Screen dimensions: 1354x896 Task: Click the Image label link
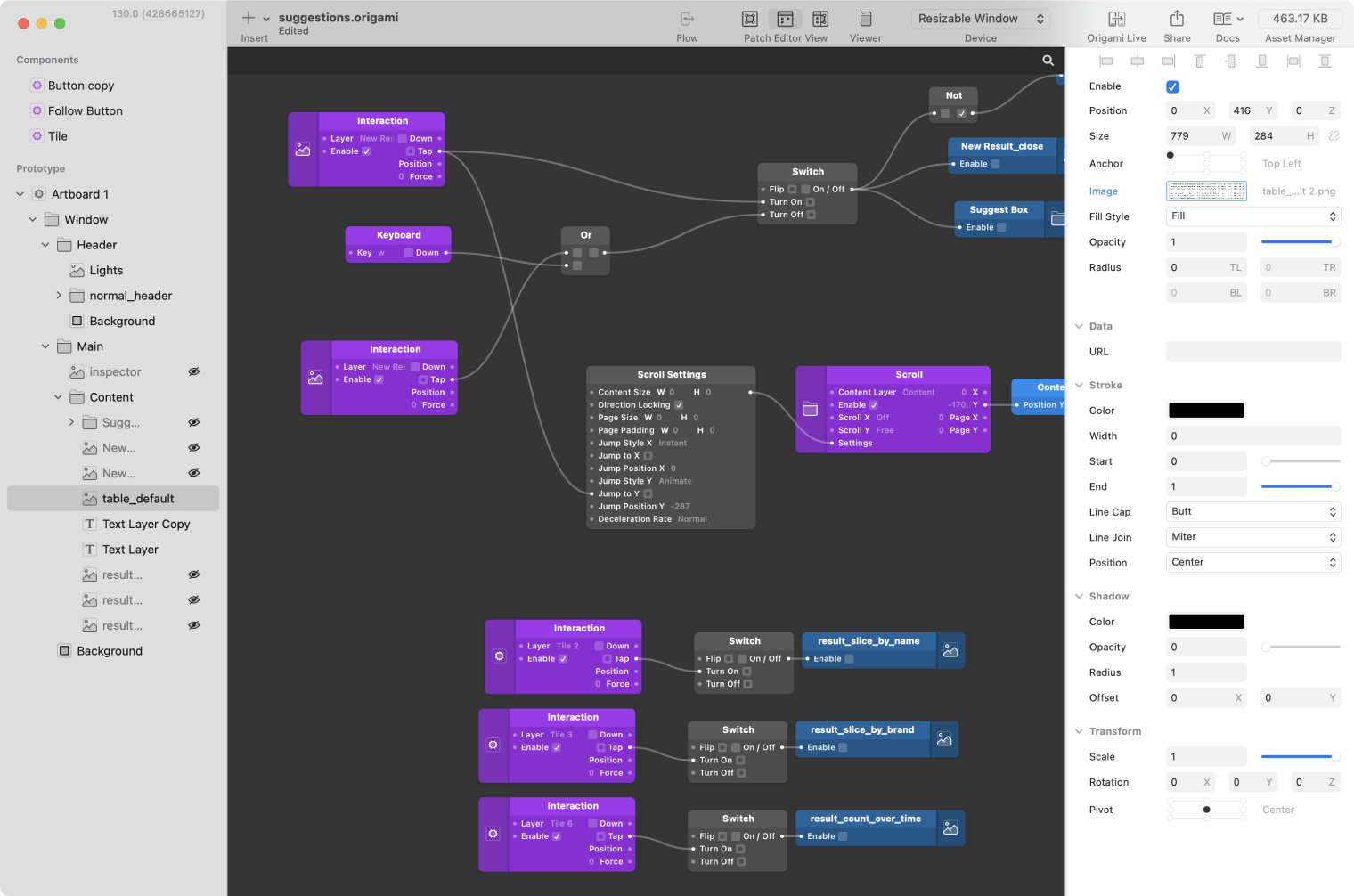tap(1103, 191)
